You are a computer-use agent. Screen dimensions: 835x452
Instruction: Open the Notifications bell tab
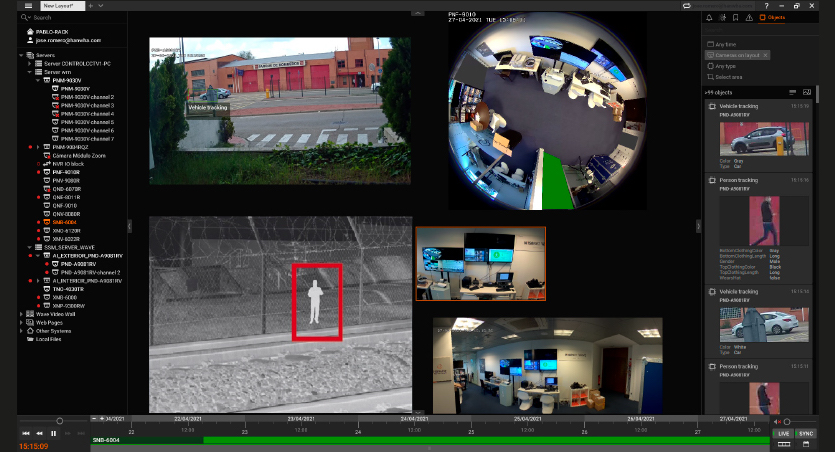tap(711, 17)
